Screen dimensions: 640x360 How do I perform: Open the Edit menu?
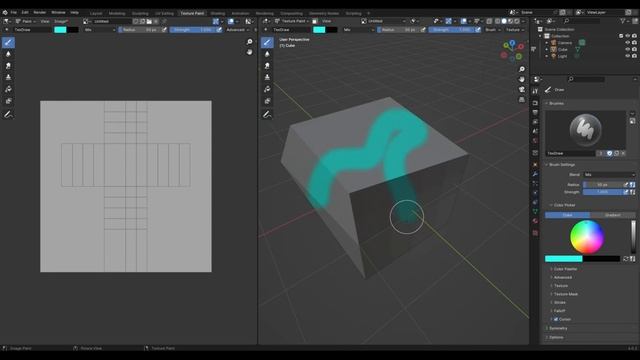(25, 13)
